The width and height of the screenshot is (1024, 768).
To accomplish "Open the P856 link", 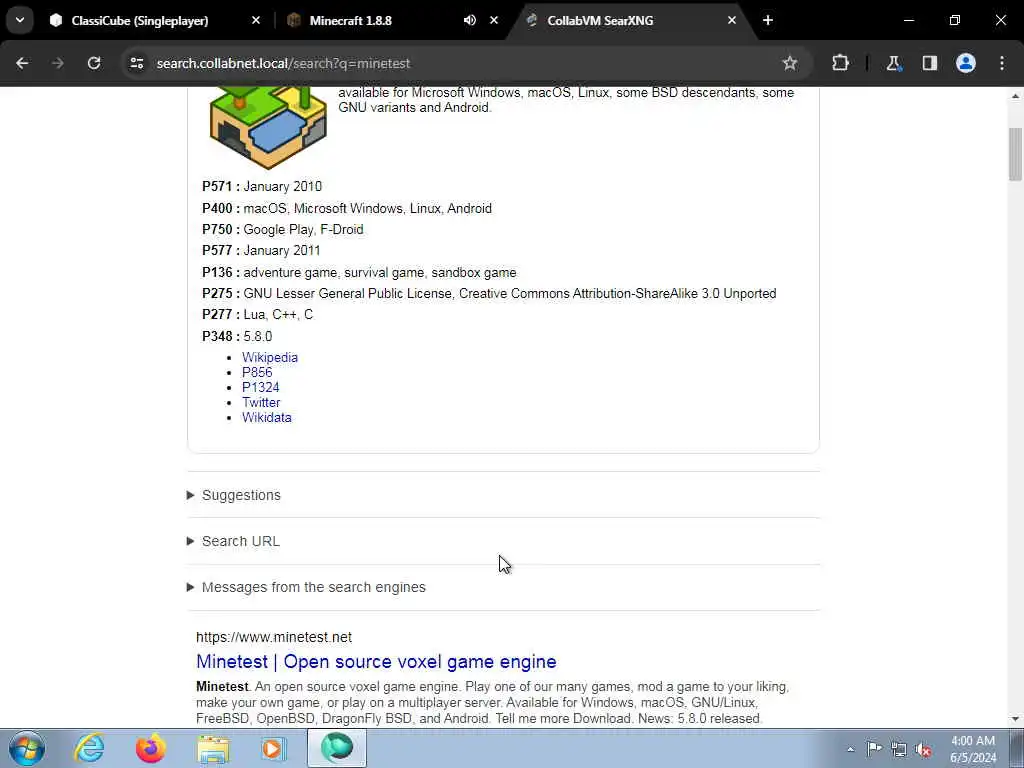I will pos(257,372).
